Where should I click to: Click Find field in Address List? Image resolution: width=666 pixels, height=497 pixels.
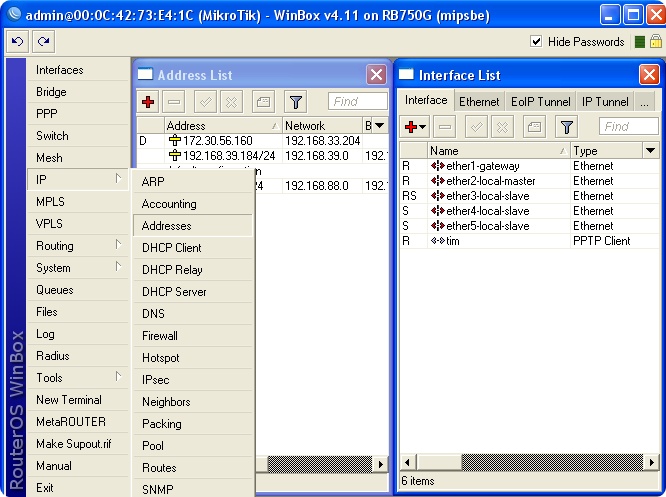pyautogui.click(x=358, y=102)
